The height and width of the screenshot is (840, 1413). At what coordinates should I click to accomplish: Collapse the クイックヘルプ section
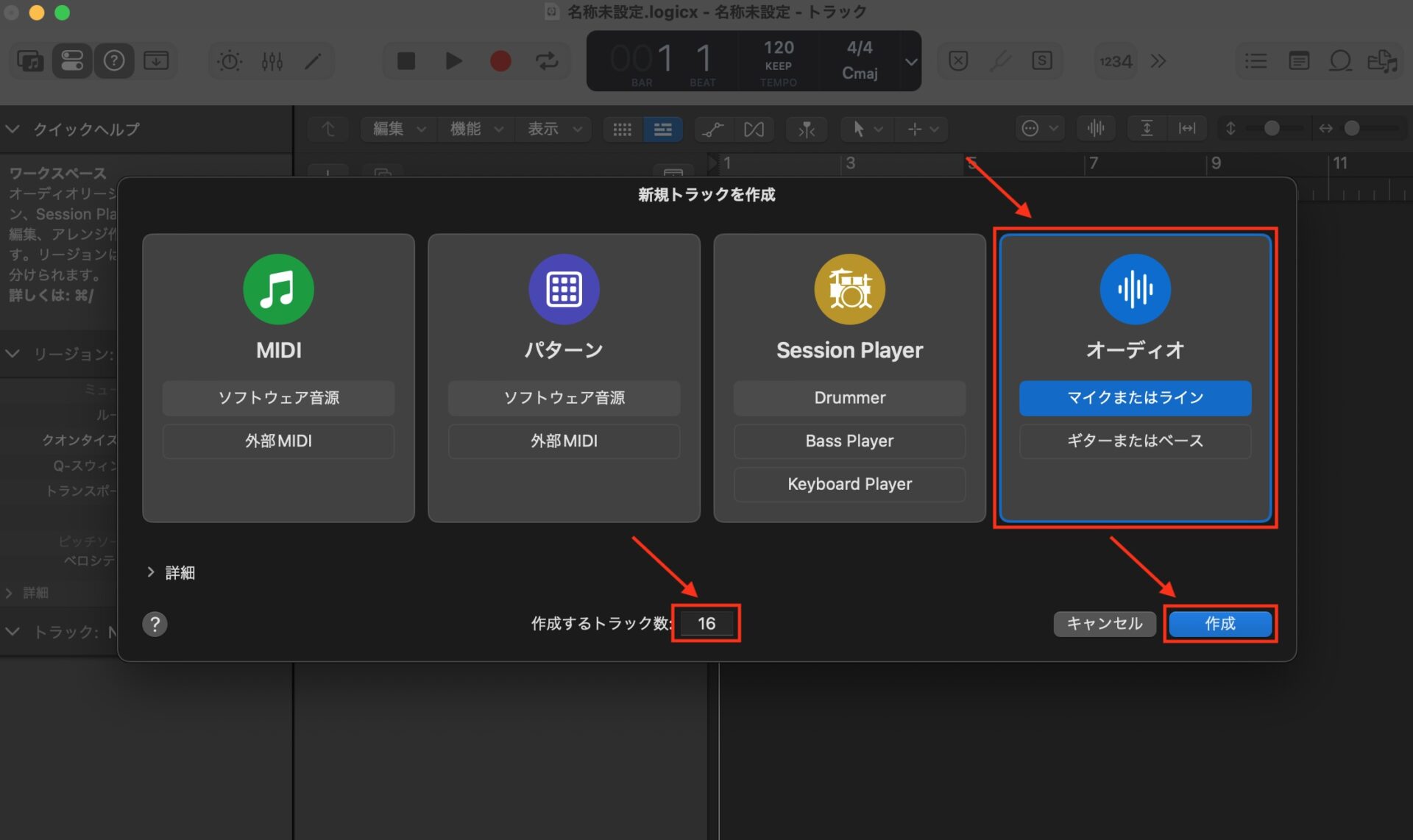point(13,129)
